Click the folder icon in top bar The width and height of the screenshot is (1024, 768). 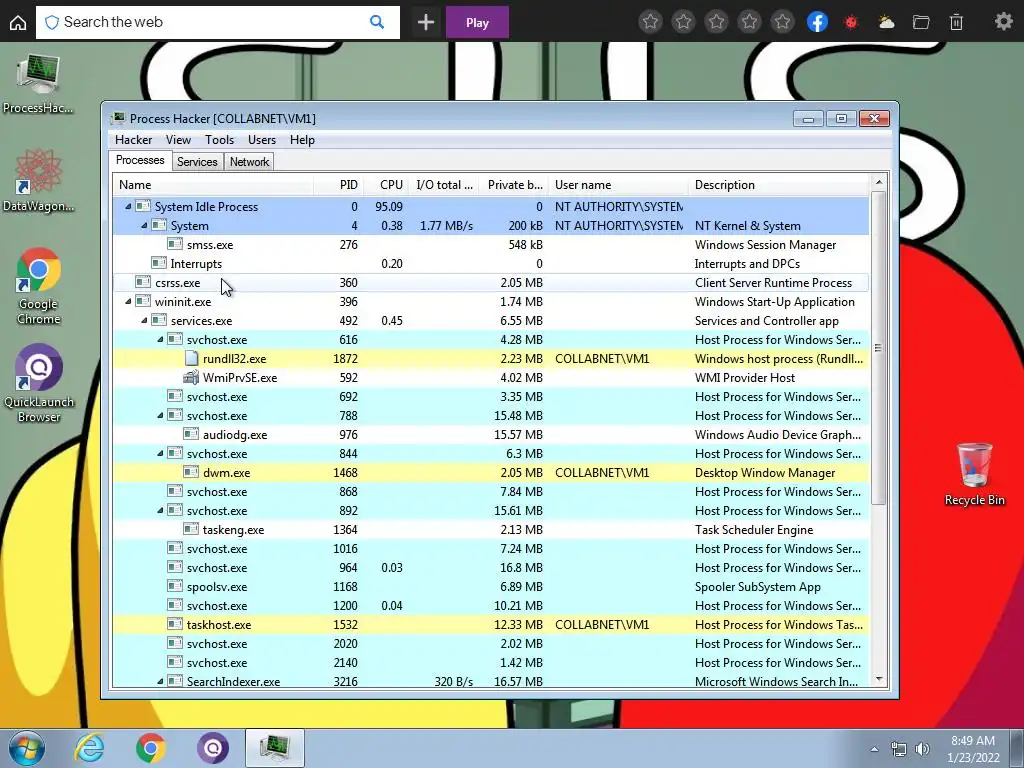[921, 22]
